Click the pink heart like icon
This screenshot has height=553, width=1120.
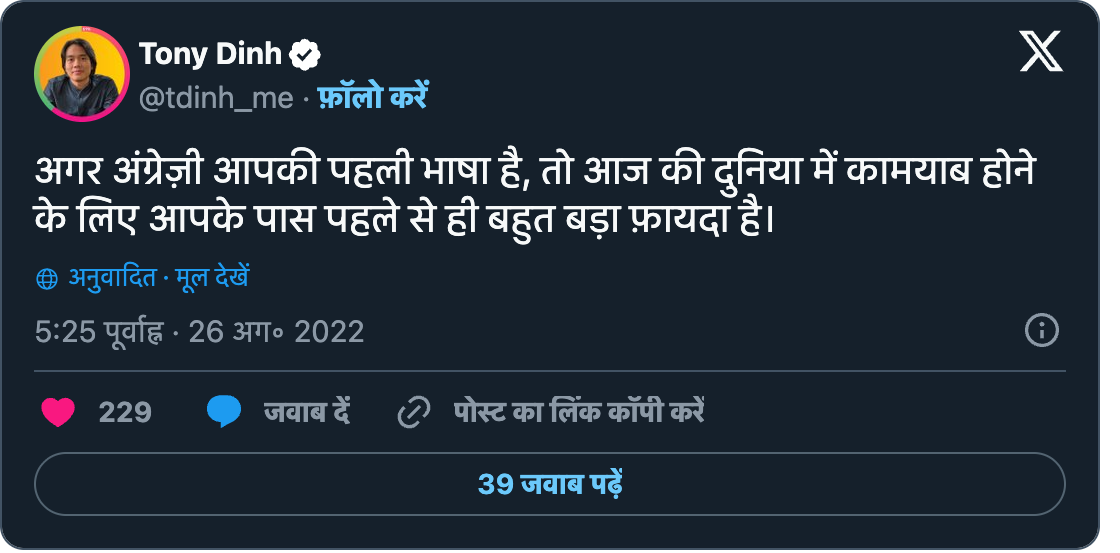tap(59, 412)
